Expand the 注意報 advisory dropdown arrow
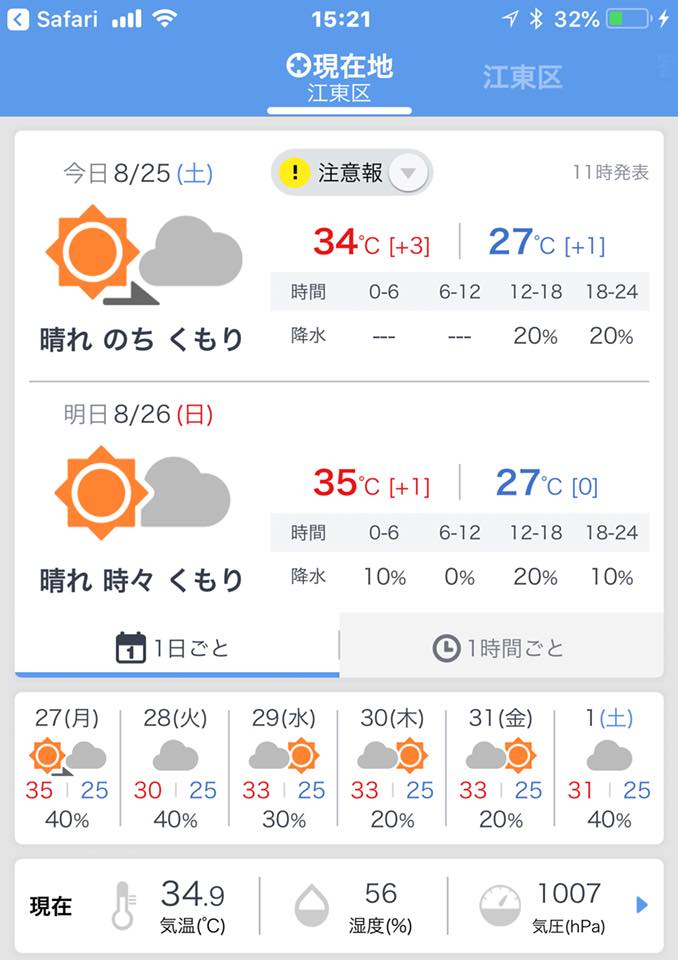 coord(407,173)
